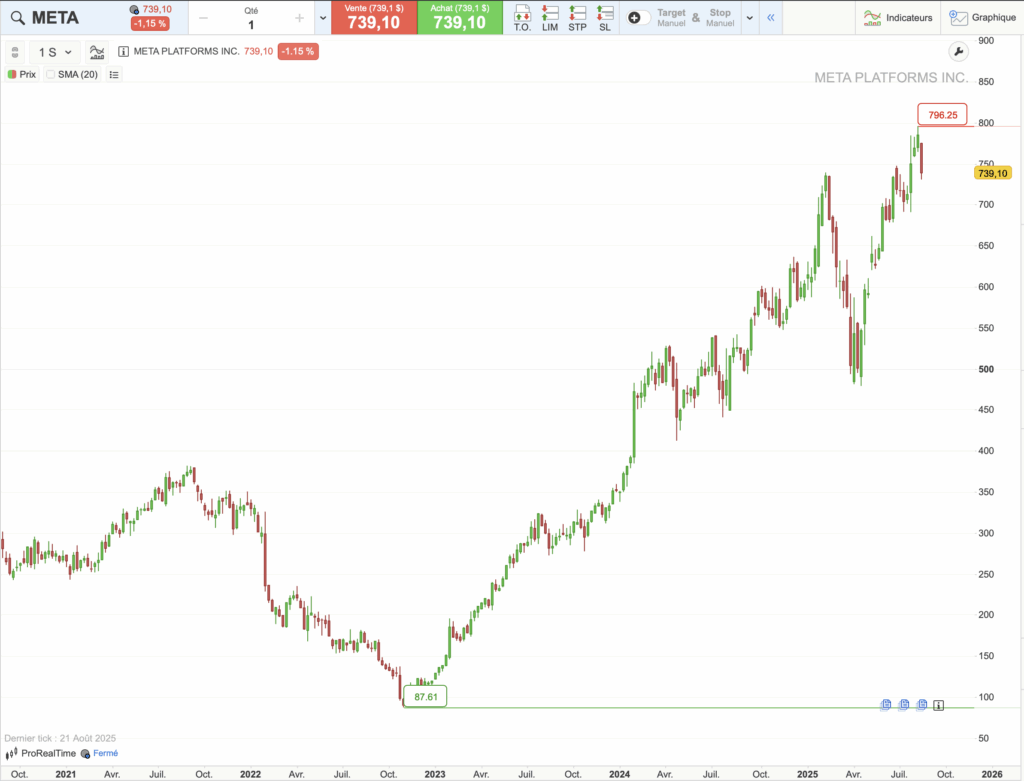
Task: Expand the dropdown arrow beside the quantity field
Action: (x=322, y=18)
